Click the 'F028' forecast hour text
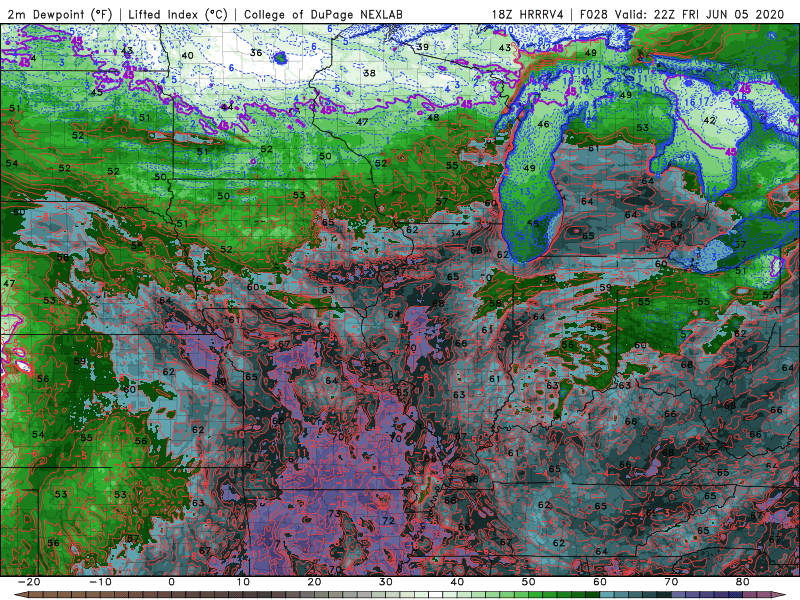 [593, 15]
